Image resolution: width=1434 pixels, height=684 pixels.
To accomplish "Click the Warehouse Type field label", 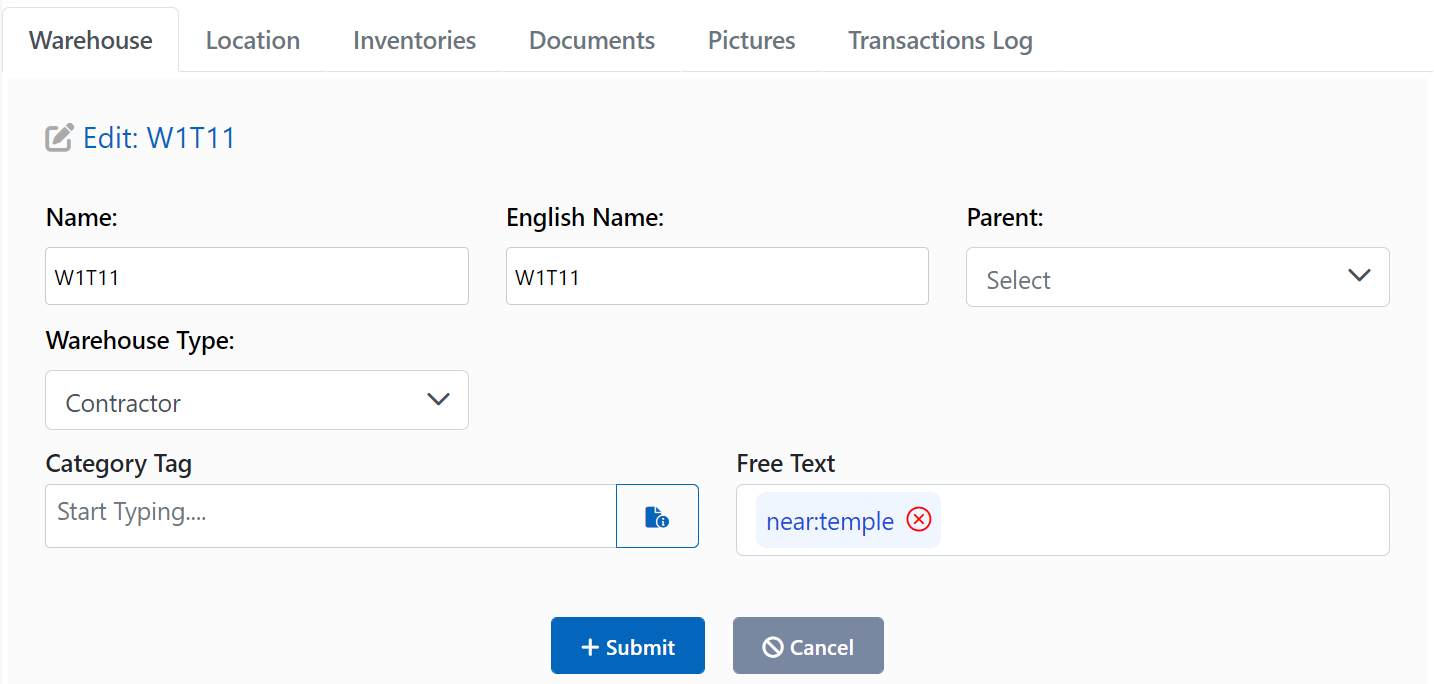I will [140, 341].
